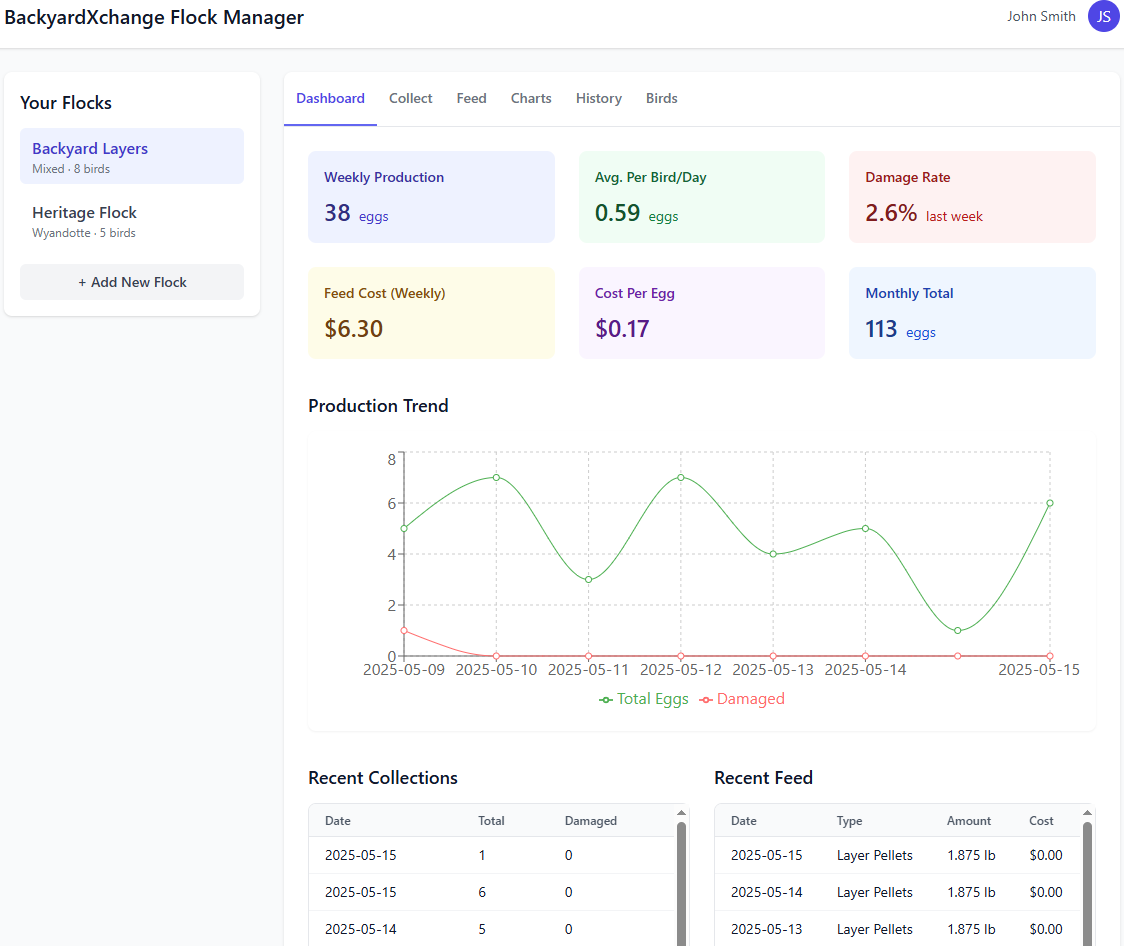Click the John Smith username
Image resolution: width=1124 pixels, height=946 pixels.
[1041, 16]
